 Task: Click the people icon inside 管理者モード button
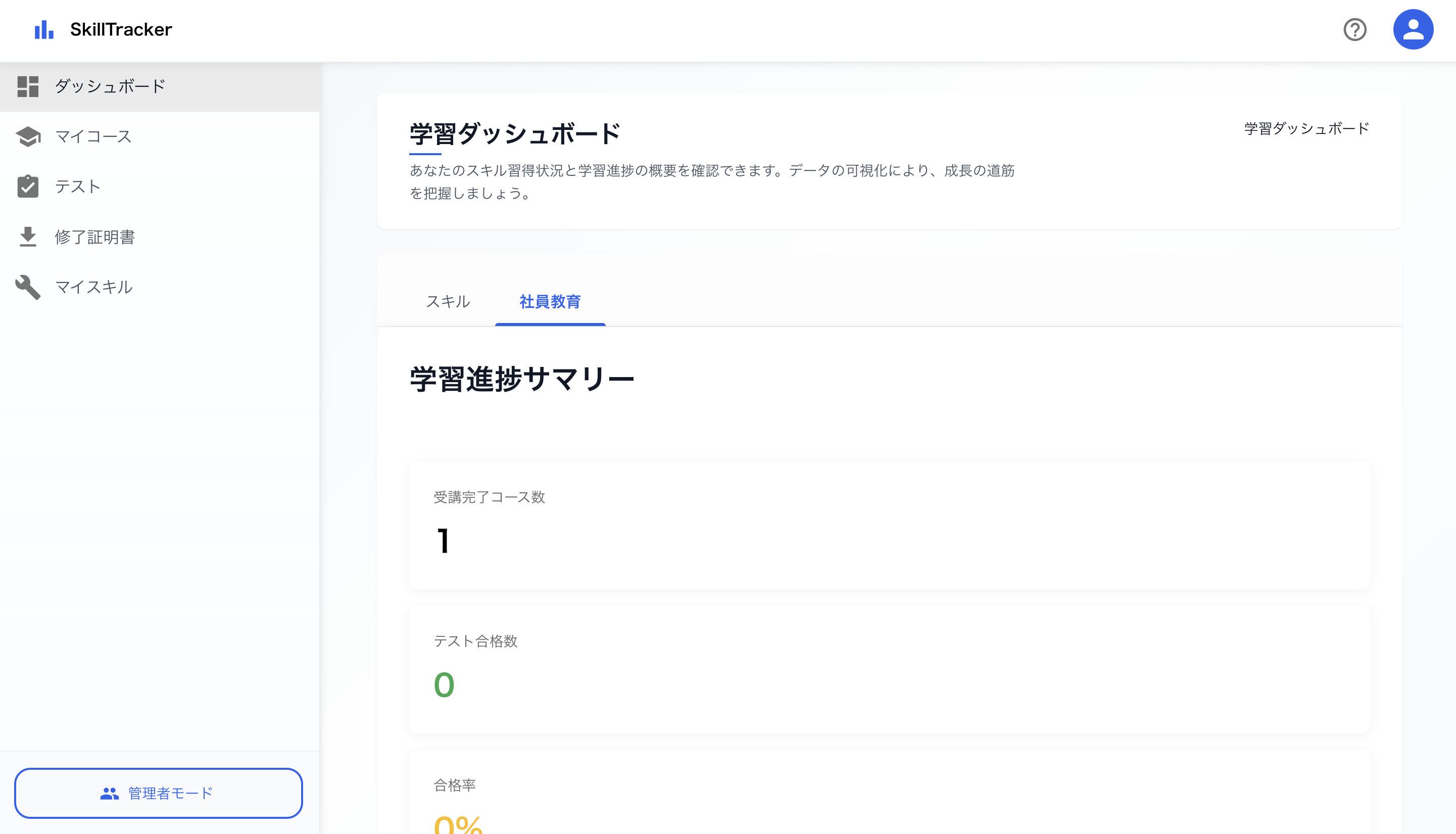[109, 794]
